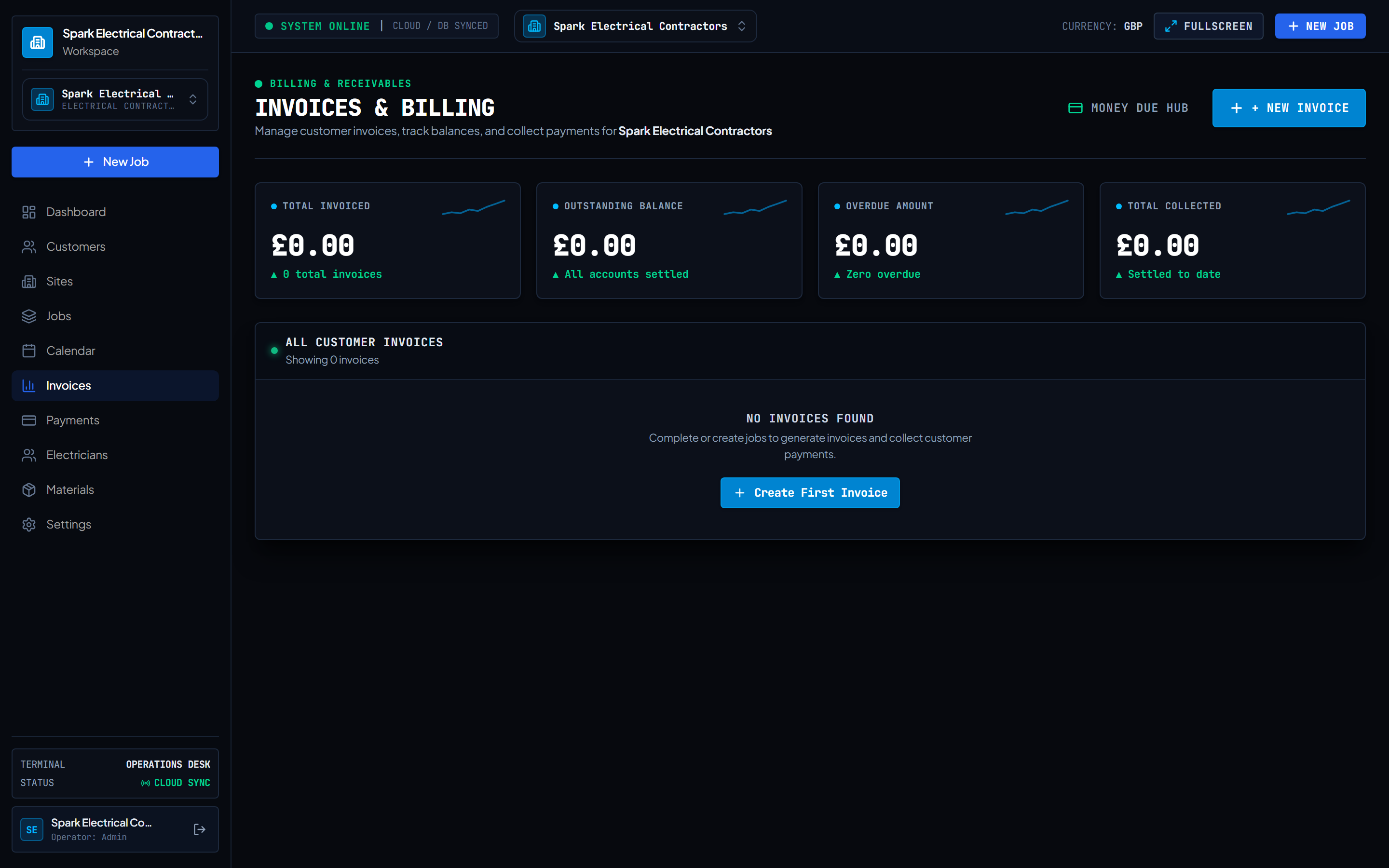1389x868 pixels.
Task: Click the 'NO INVOICES FOUND' heading
Action: tap(810, 419)
